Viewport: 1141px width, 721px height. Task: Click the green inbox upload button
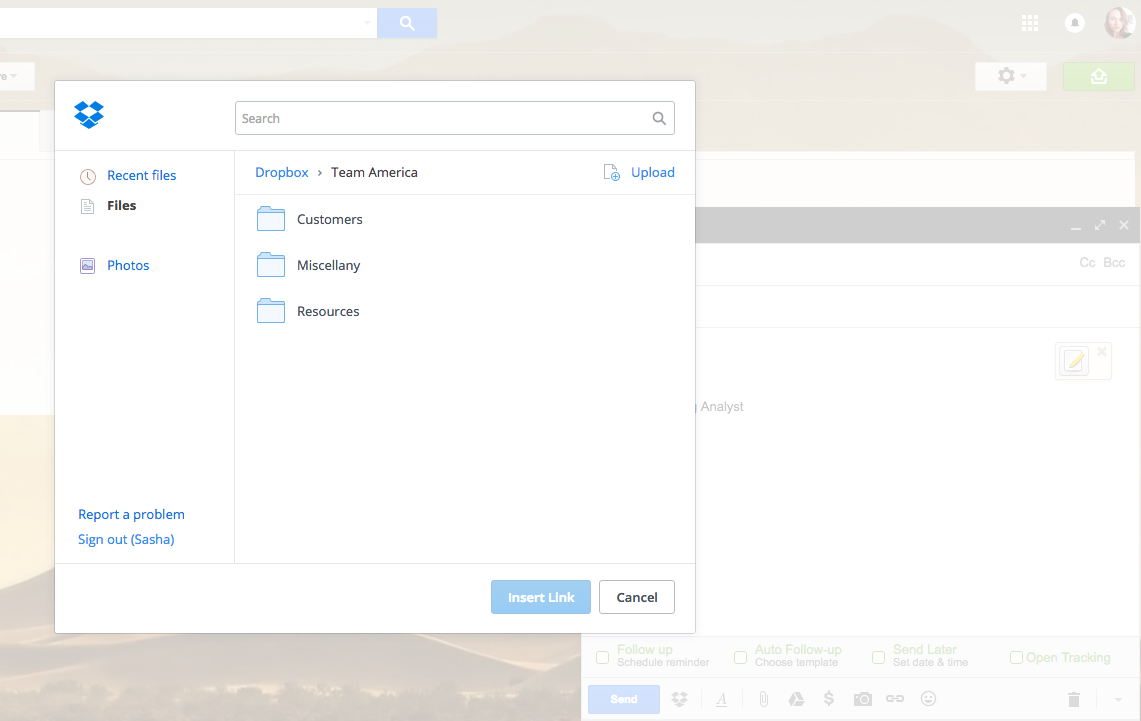[1099, 76]
